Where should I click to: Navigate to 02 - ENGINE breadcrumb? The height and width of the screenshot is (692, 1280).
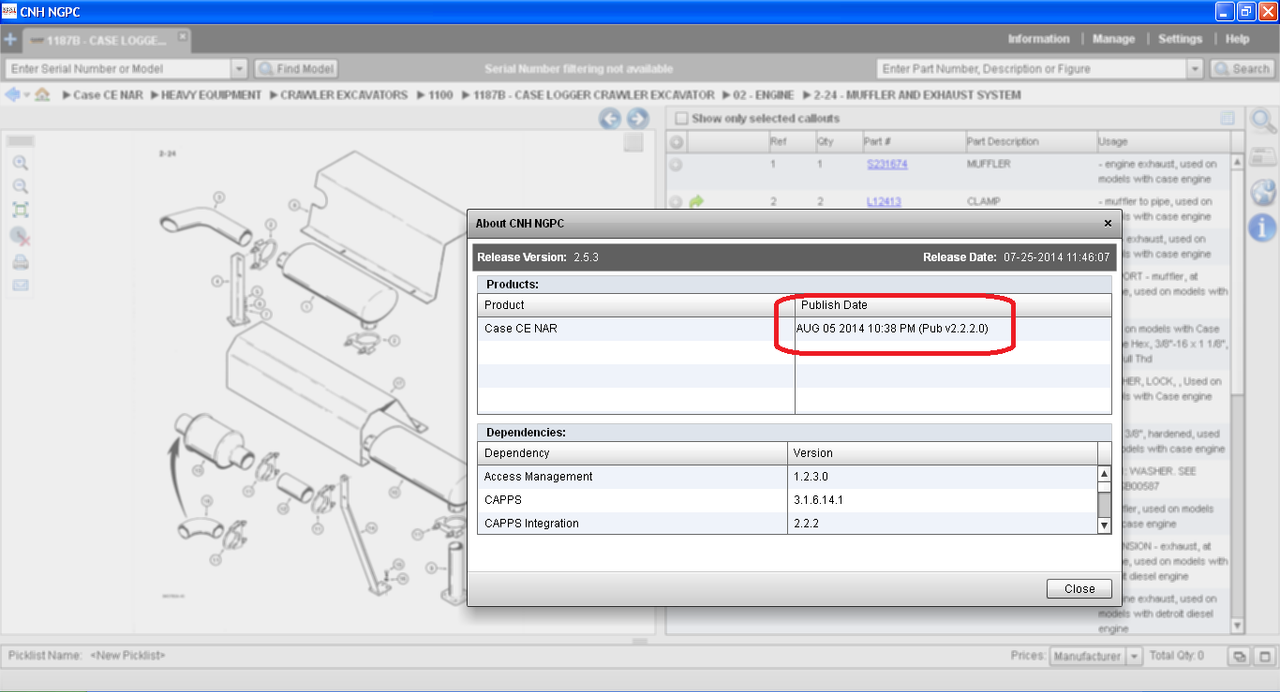tap(764, 95)
